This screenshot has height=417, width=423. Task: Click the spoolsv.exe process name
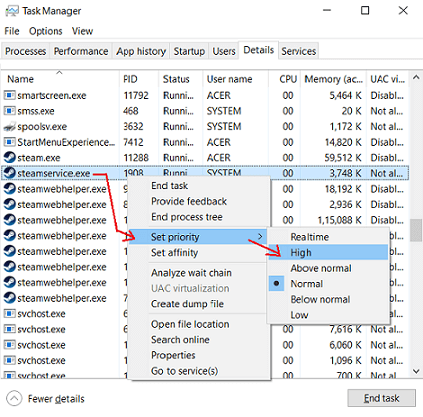click(42, 127)
